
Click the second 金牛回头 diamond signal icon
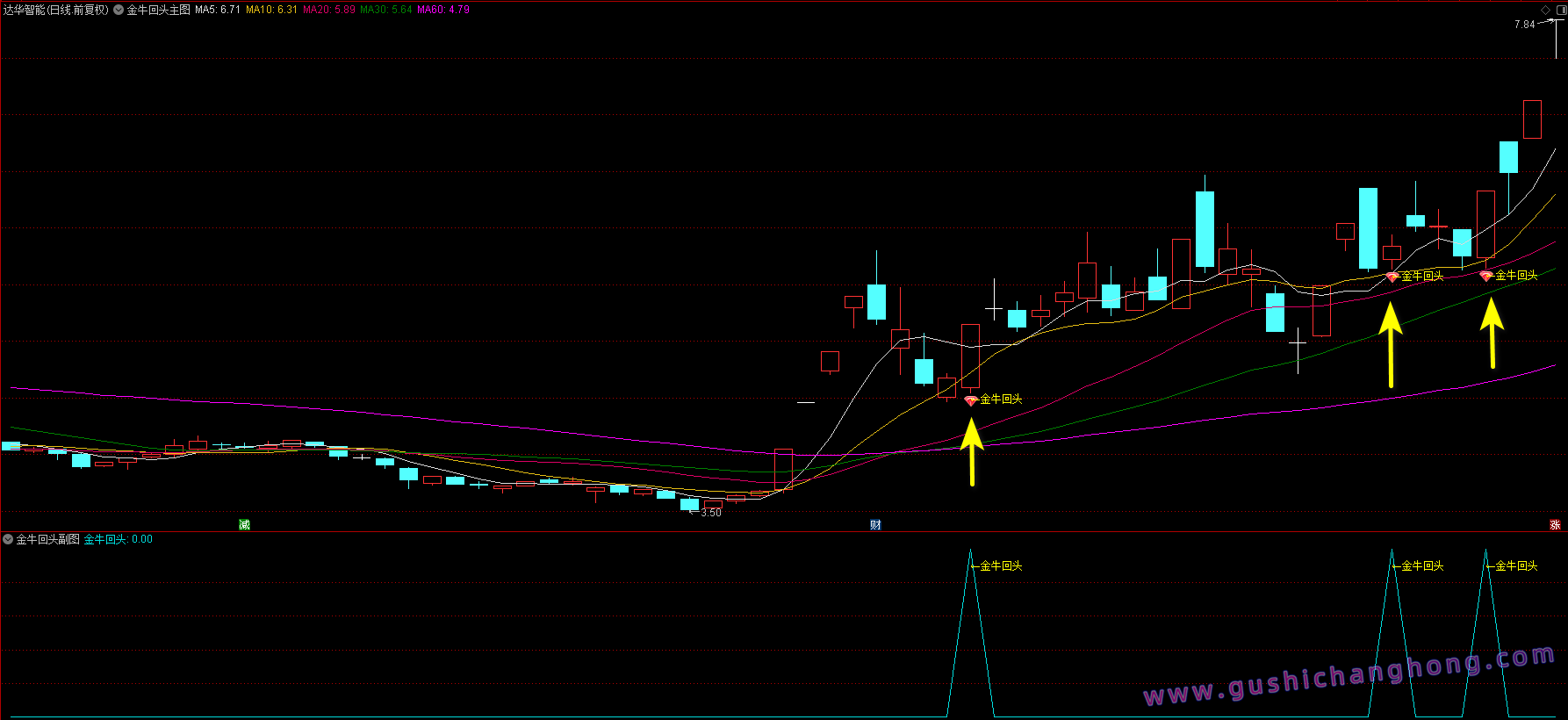click(x=1392, y=277)
